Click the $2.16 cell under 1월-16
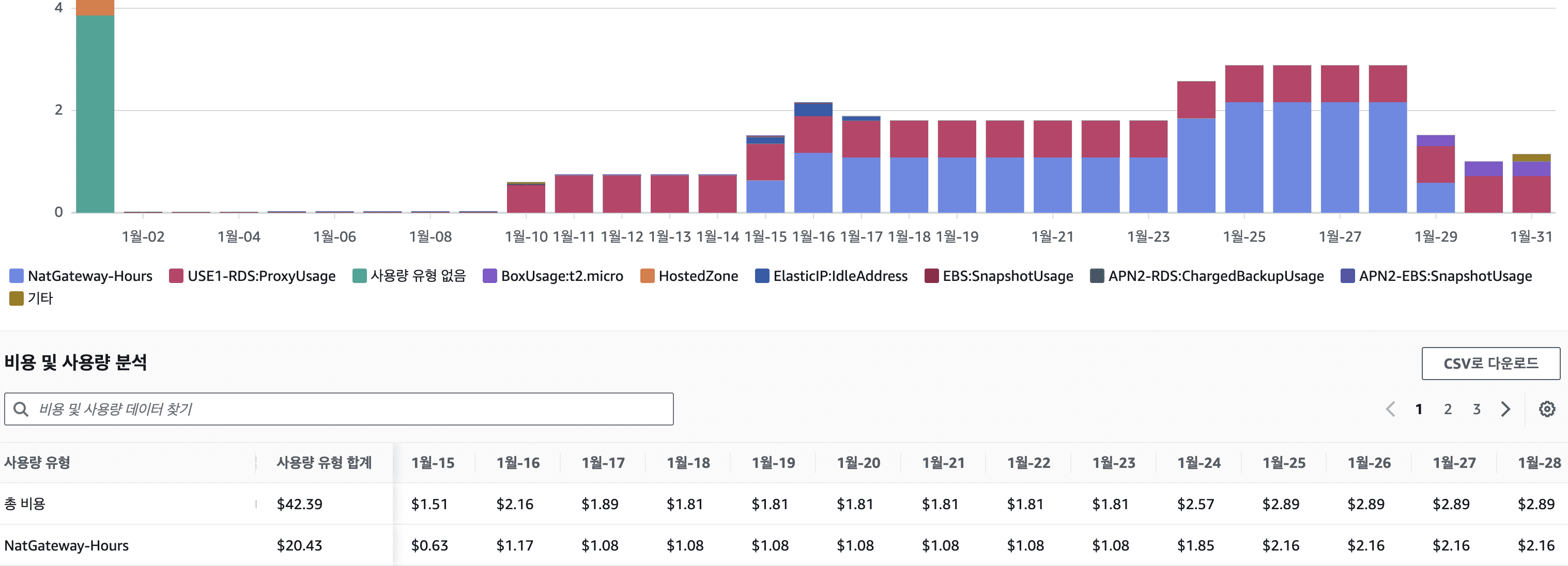Screen dimensions: 1568x566 514,504
